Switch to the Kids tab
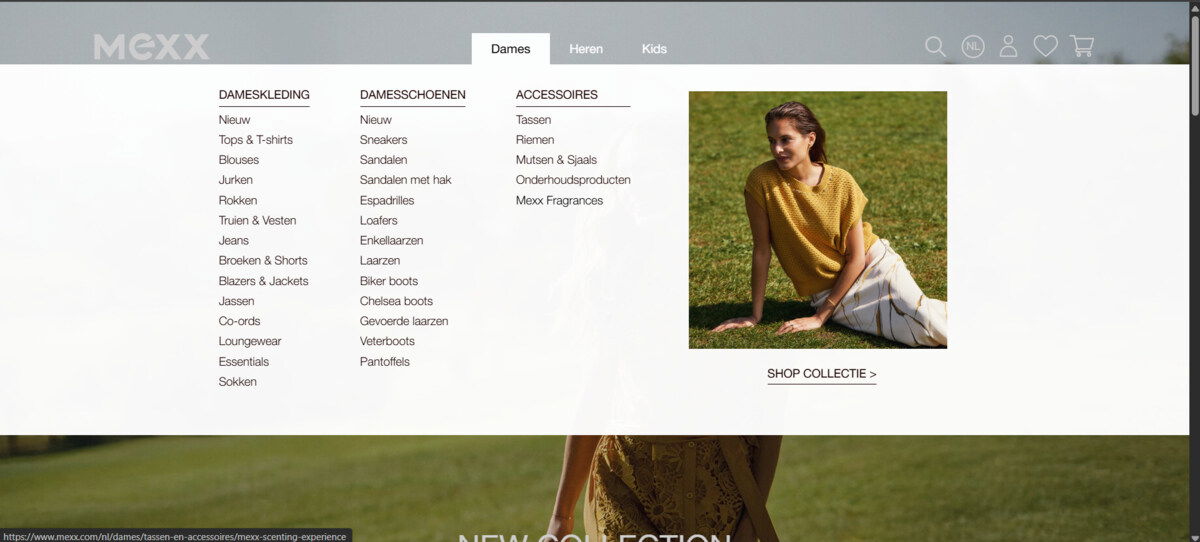The image size is (1200, 542). click(654, 49)
